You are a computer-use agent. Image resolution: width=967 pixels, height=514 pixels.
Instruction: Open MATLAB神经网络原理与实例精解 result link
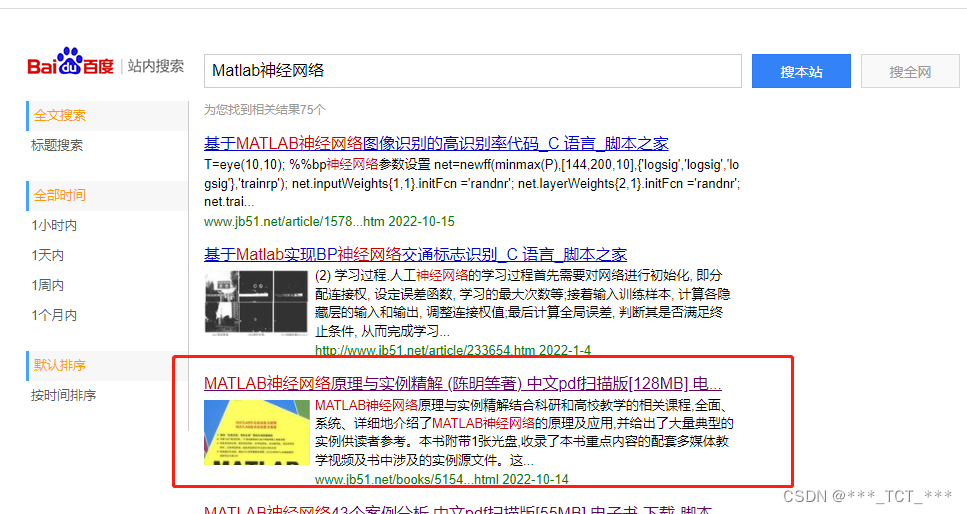[x=463, y=383]
